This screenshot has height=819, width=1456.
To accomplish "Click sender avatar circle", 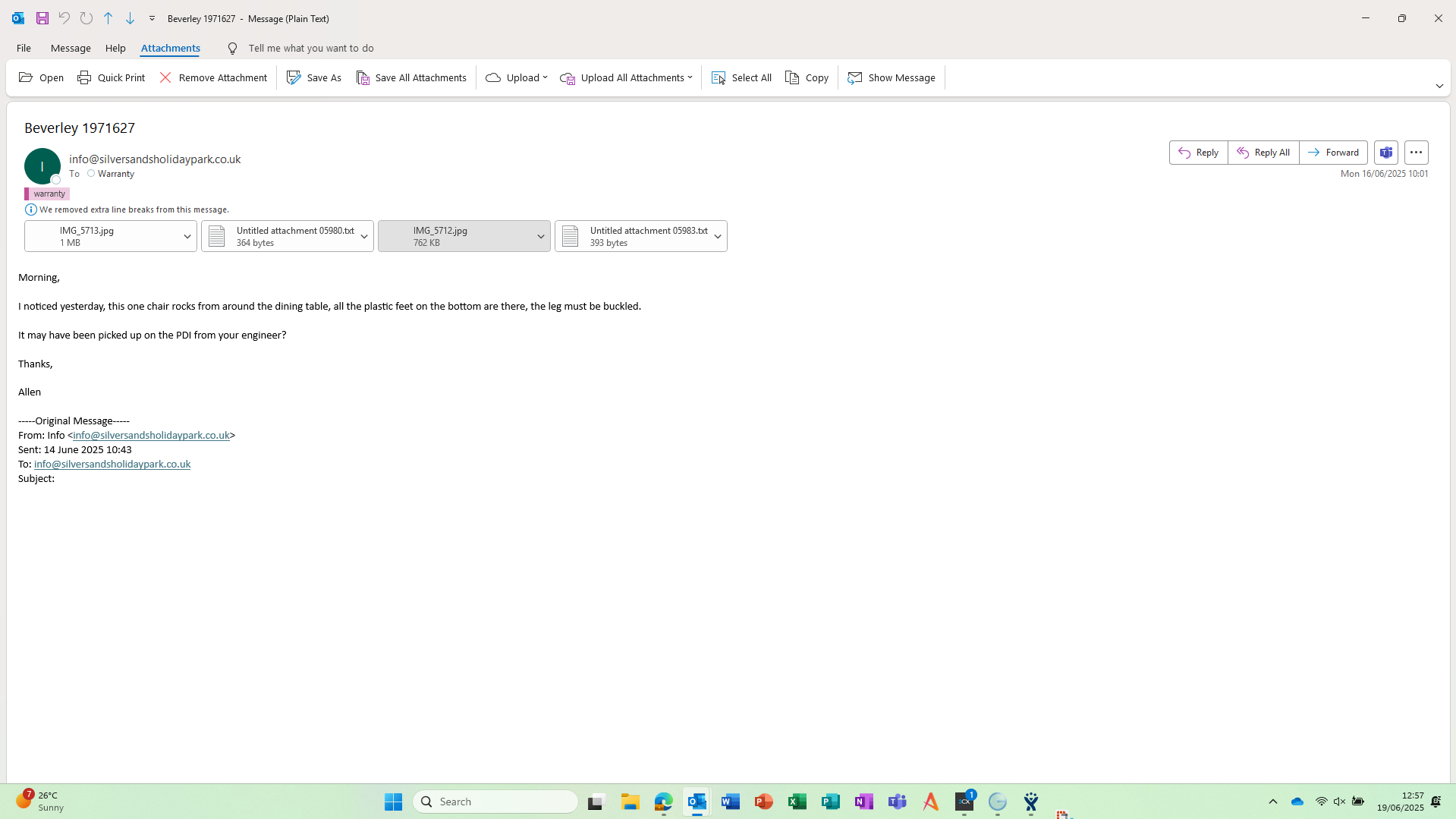I will point(42,166).
